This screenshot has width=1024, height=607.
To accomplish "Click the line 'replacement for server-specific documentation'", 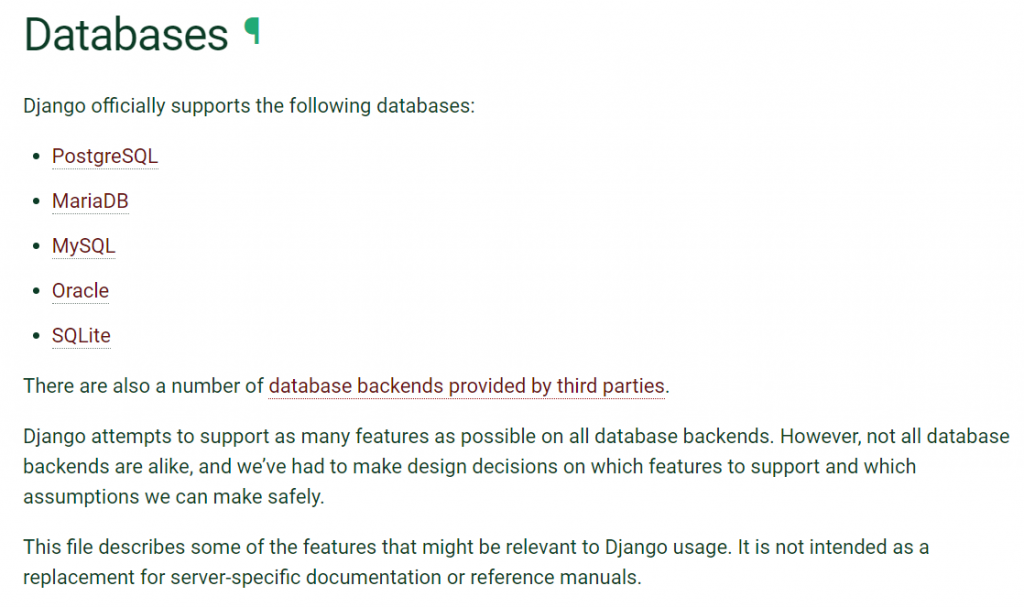I will (332, 577).
